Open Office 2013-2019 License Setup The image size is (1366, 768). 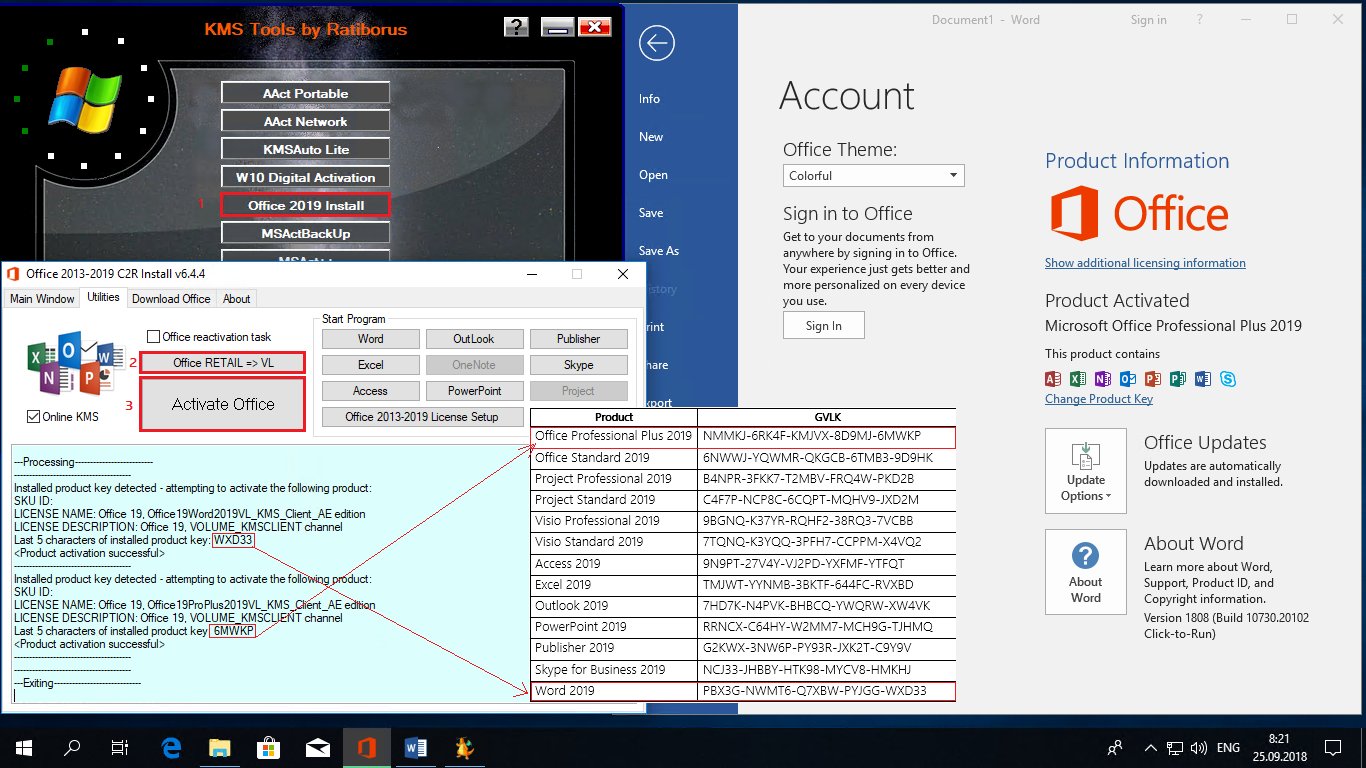tap(422, 417)
